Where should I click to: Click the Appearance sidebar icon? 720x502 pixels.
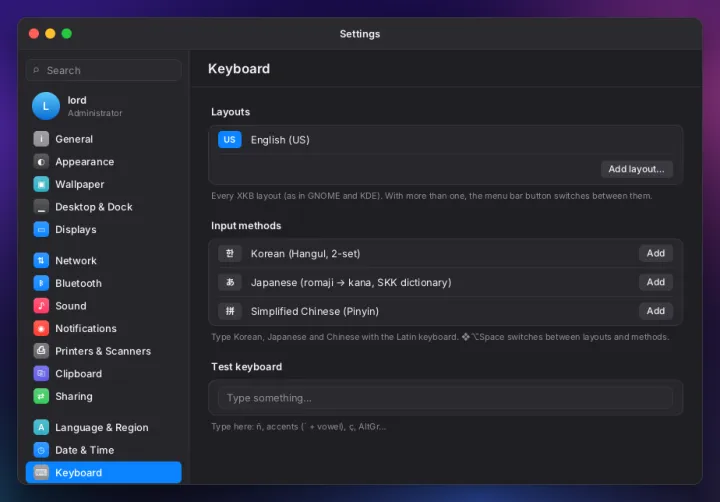click(41, 162)
